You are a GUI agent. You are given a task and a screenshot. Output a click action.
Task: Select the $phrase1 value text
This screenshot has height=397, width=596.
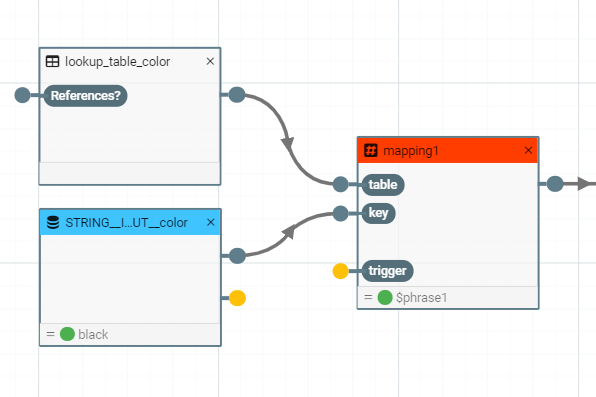(422, 297)
